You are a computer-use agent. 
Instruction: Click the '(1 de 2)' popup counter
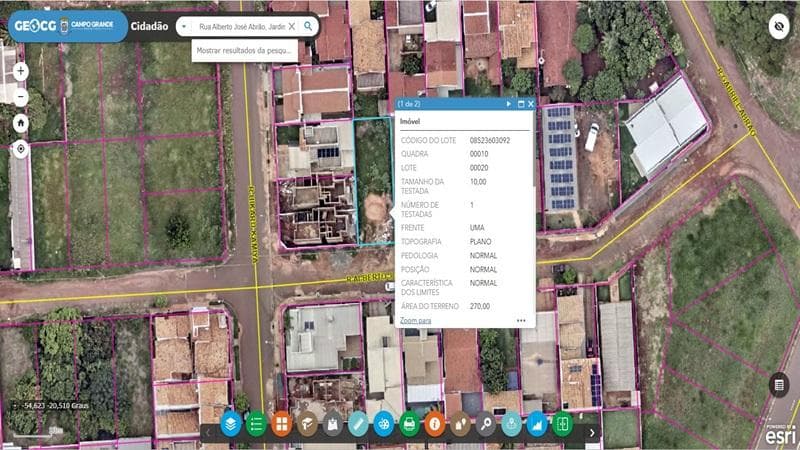pos(409,104)
